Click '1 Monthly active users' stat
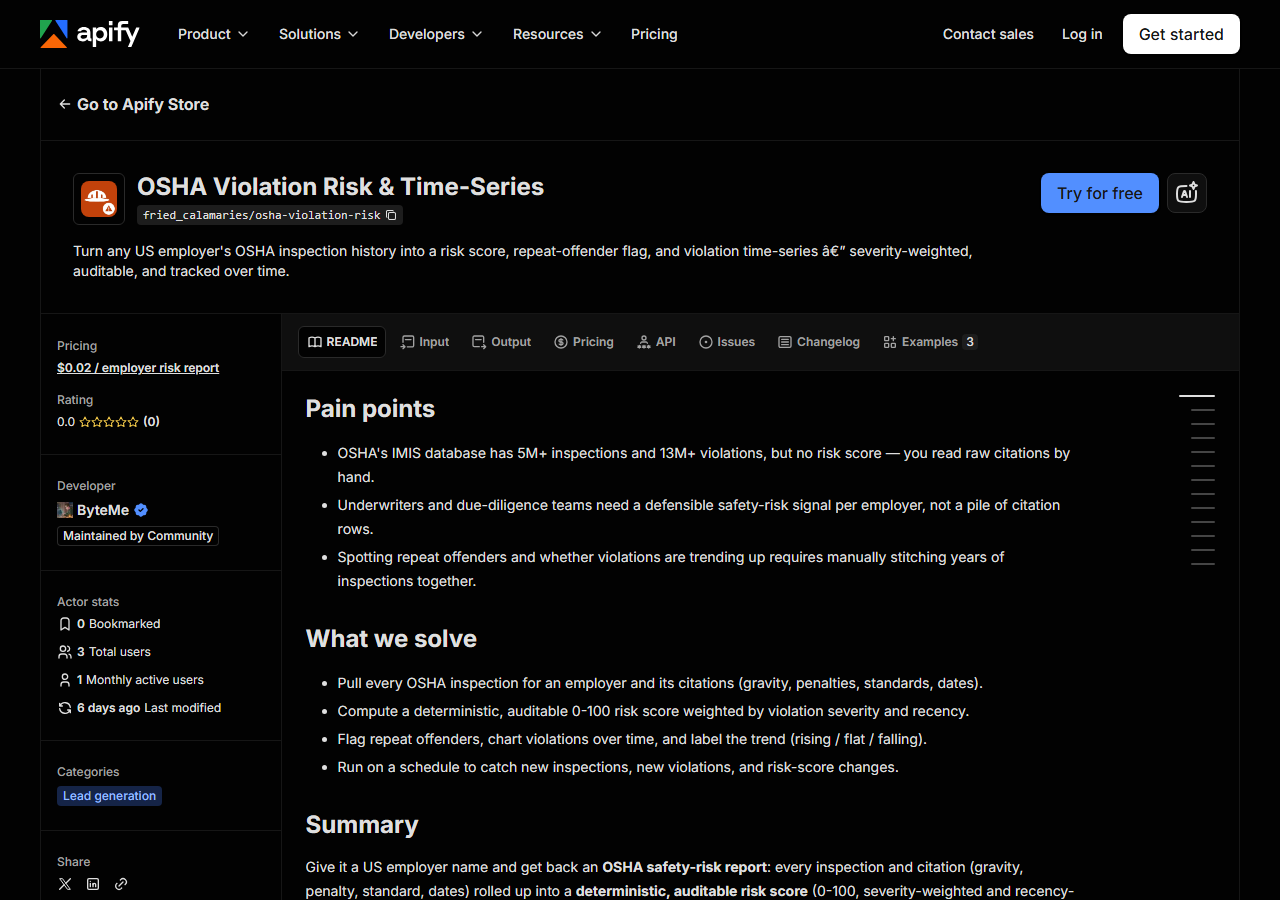Viewport: 1280px width, 900px height. [x=130, y=680]
